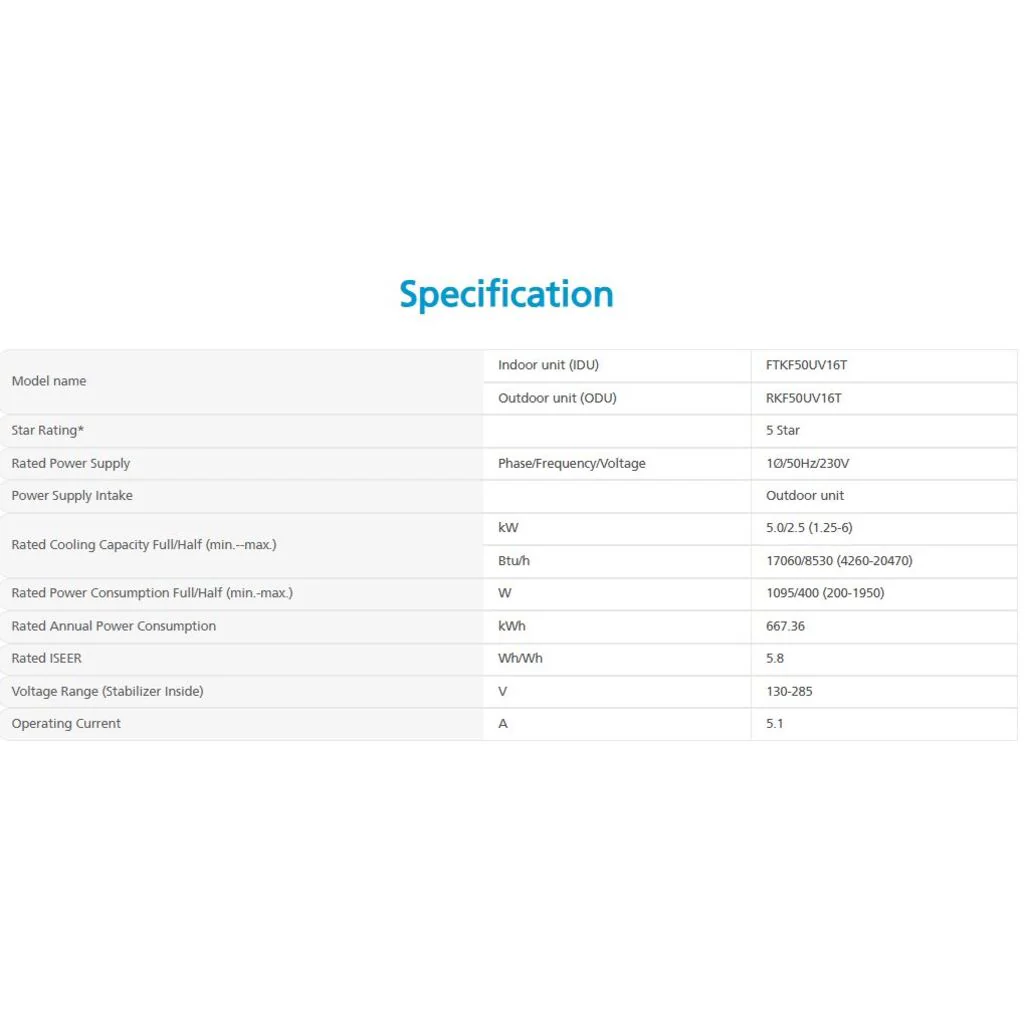The image size is (1025, 1025).
Task: Select the 1095/400 (200-1950) wattage value
Action: pos(825,593)
